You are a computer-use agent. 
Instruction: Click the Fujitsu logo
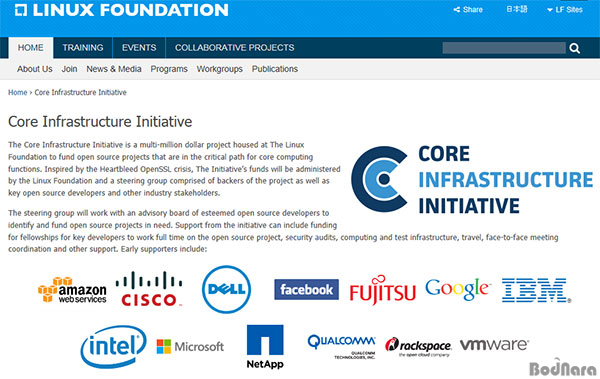[382, 290]
